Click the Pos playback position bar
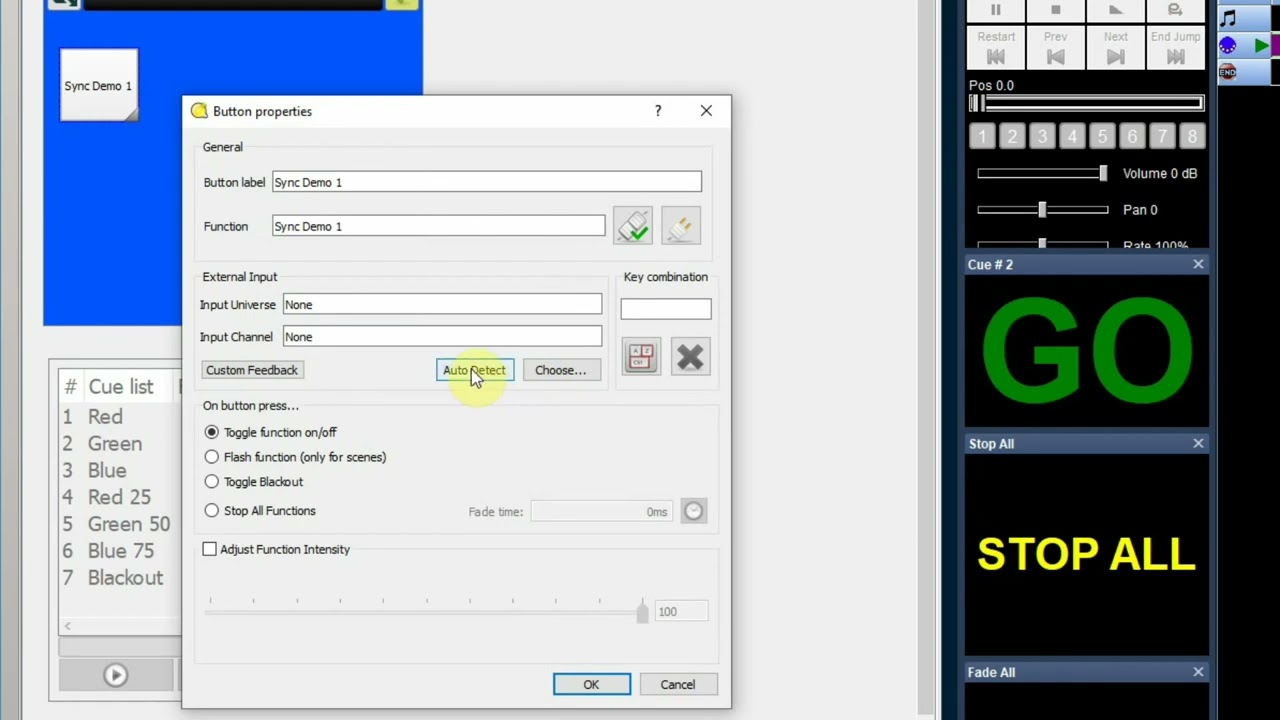This screenshot has width=1280, height=720. click(1086, 103)
